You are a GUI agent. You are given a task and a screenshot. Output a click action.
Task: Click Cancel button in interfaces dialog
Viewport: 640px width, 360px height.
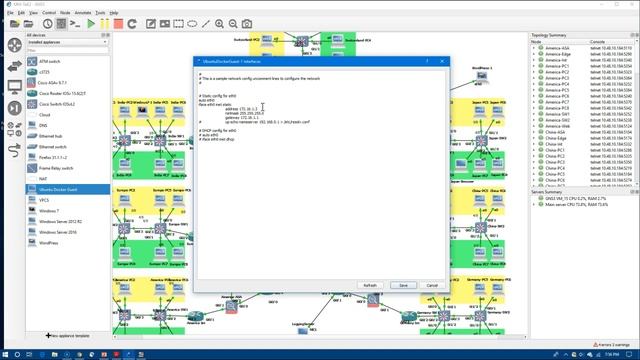(432, 285)
